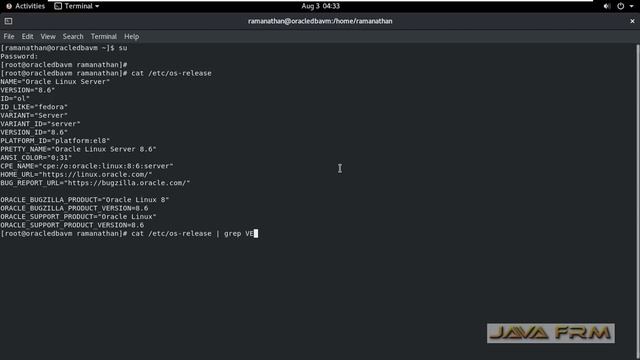Open the View menu
Image resolution: width=640 pixels, height=360 pixels.
pyautogui.click(x=48, y=36)
